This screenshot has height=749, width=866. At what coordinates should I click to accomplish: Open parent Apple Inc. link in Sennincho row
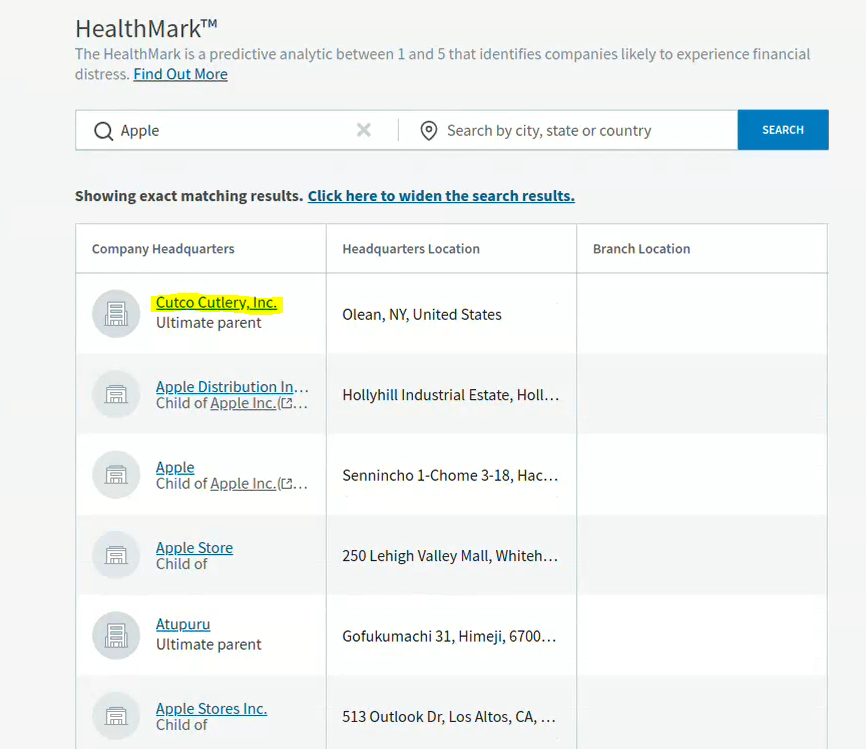[243, 484]
